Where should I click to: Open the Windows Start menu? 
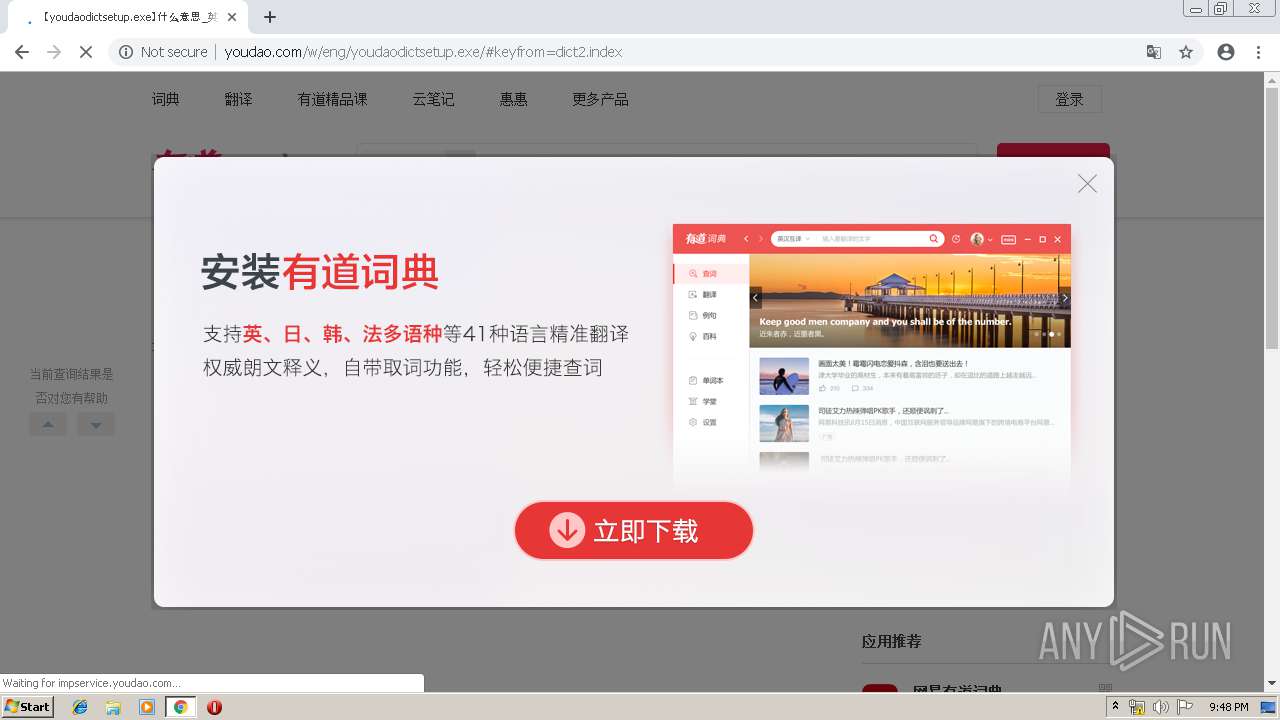[x=27, y=707]
